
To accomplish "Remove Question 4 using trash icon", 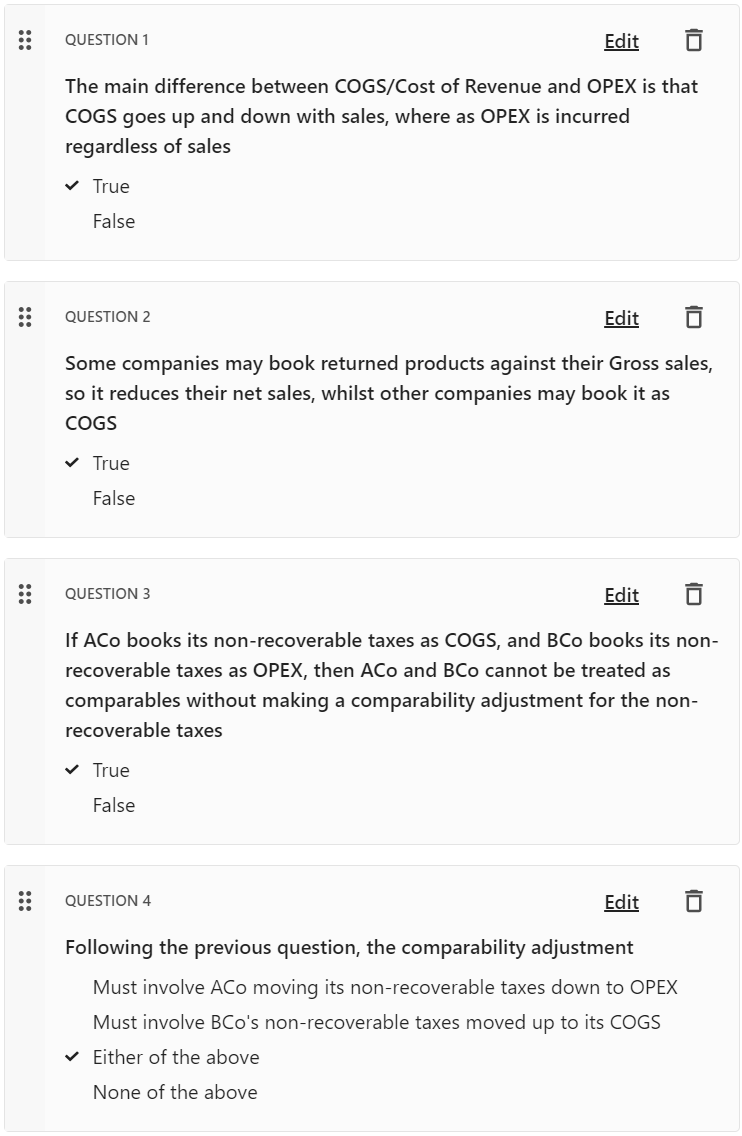I will [693, 901].
